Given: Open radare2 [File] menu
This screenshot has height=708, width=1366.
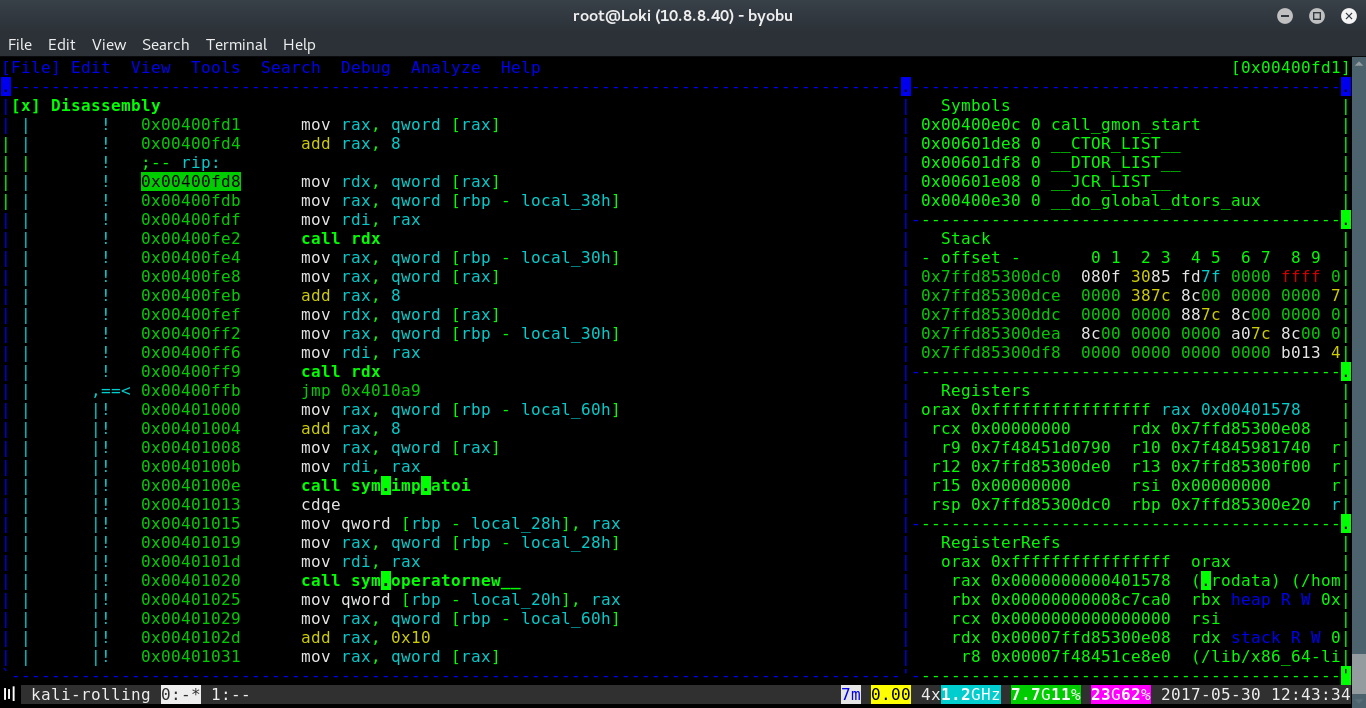Looking at the screenshot, I should [31, 68].
